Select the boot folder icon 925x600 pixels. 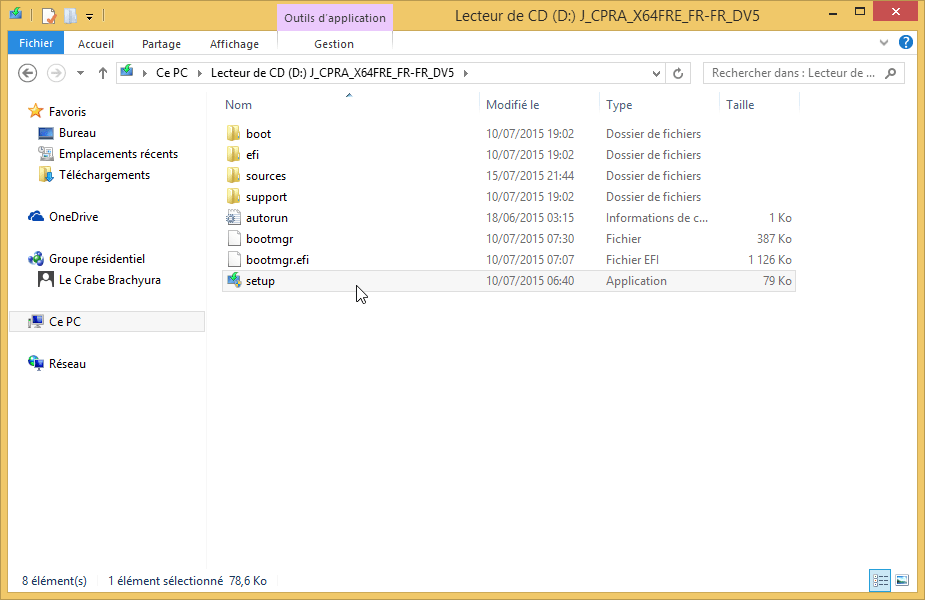[234, 133]
